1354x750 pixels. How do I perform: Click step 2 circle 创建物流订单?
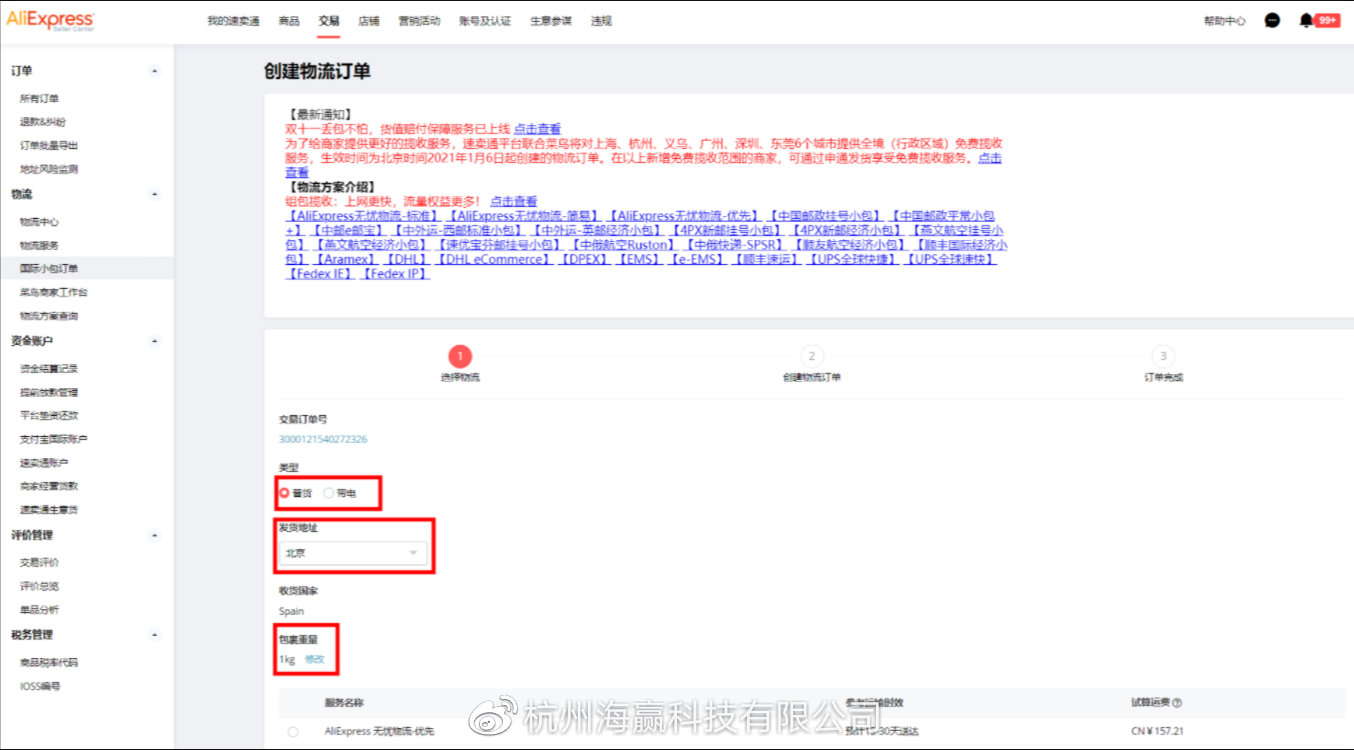(811, 356)
